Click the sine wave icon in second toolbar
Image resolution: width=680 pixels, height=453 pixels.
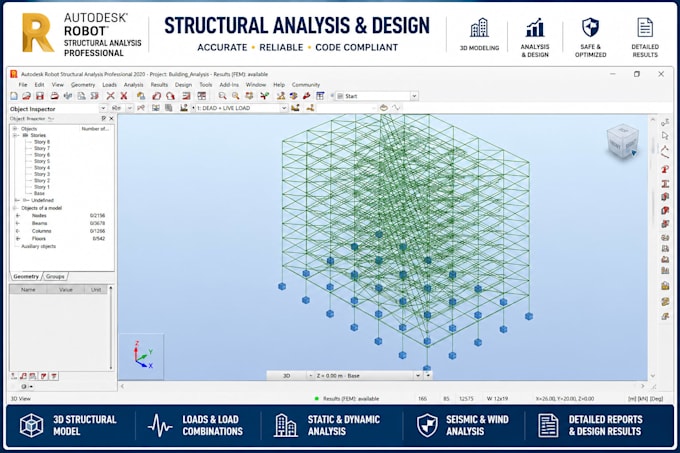[396, 108]
